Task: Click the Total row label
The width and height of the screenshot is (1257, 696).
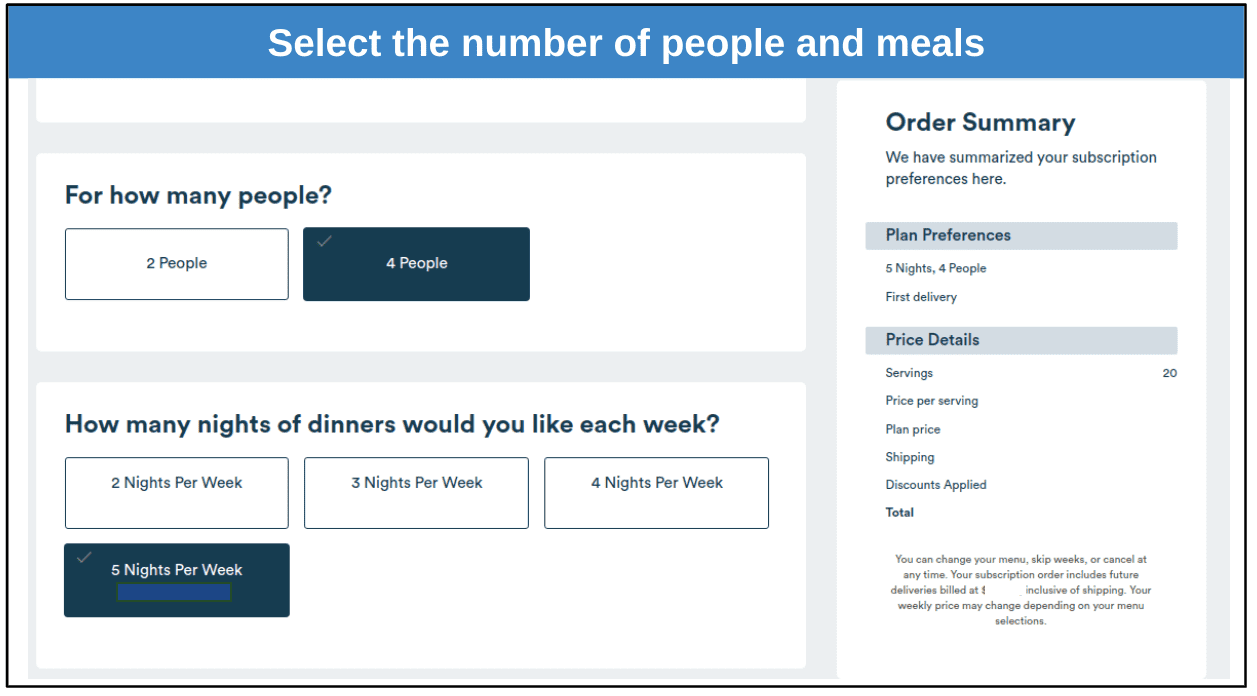Action: click(900, 512)
